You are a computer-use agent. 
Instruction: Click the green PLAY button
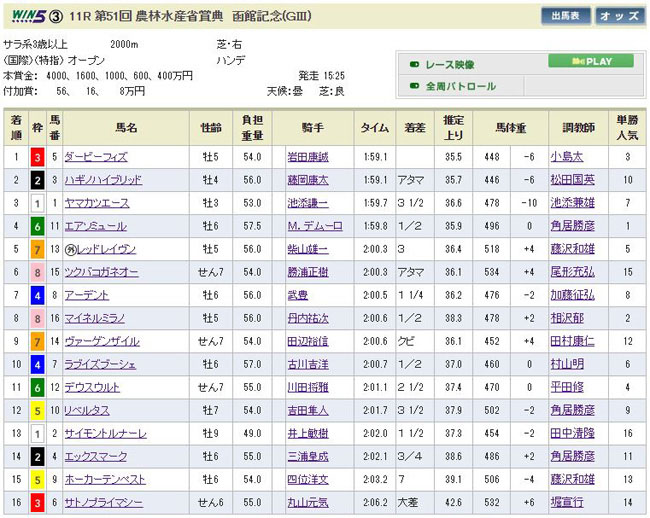[x=590, y=61]
